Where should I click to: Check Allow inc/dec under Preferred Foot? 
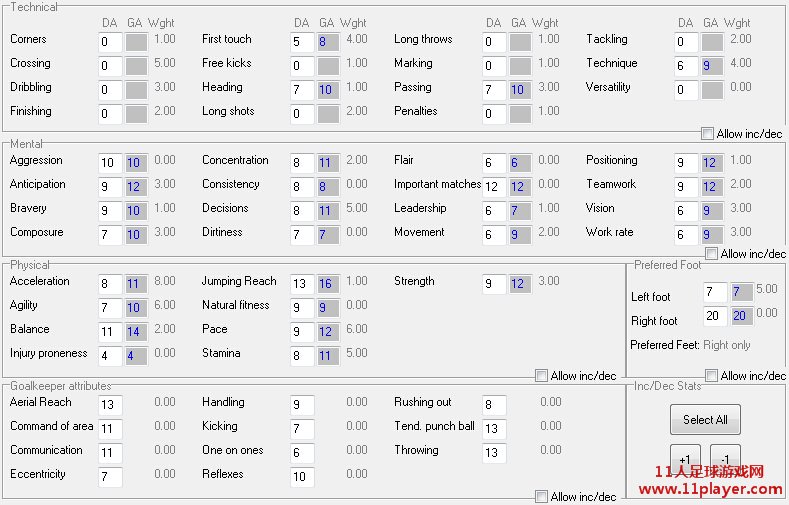coord(711,376)
